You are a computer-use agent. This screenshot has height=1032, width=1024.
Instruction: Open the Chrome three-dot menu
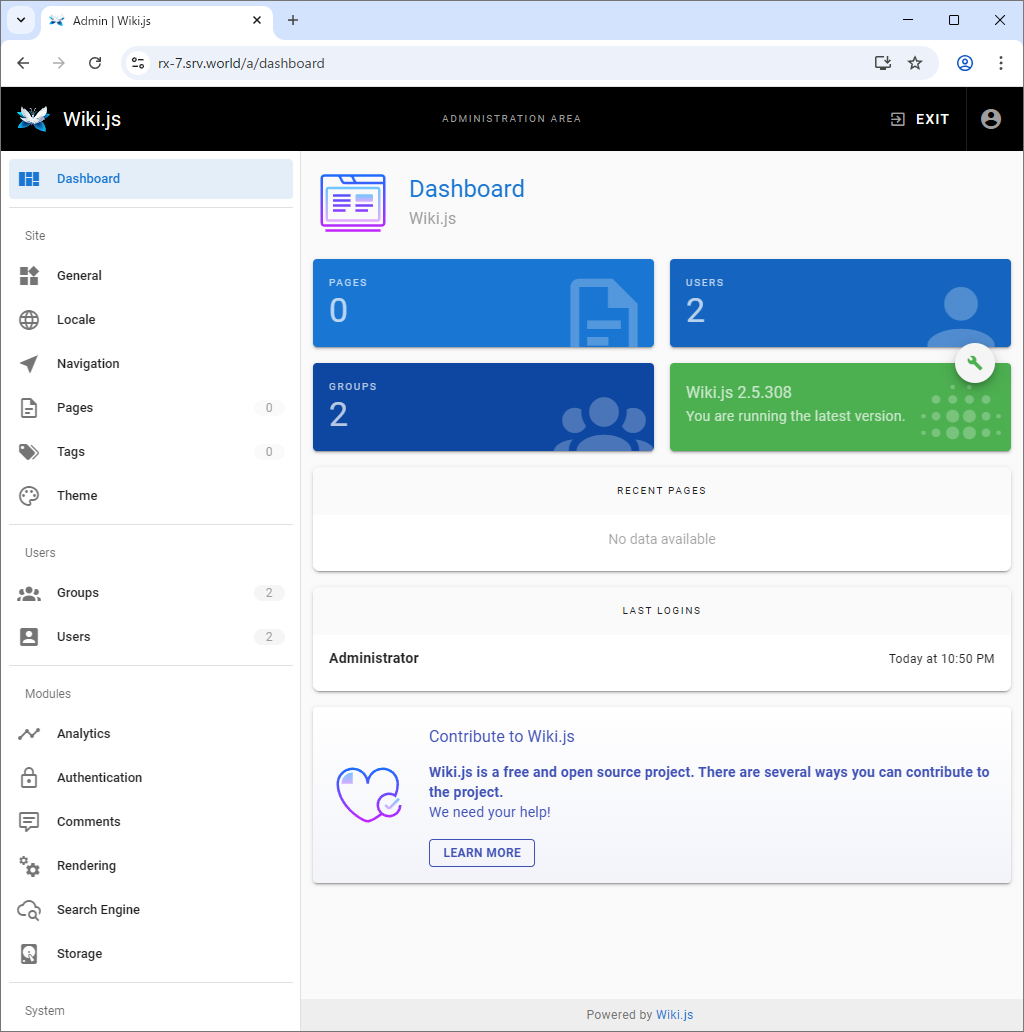point(1000,63)
